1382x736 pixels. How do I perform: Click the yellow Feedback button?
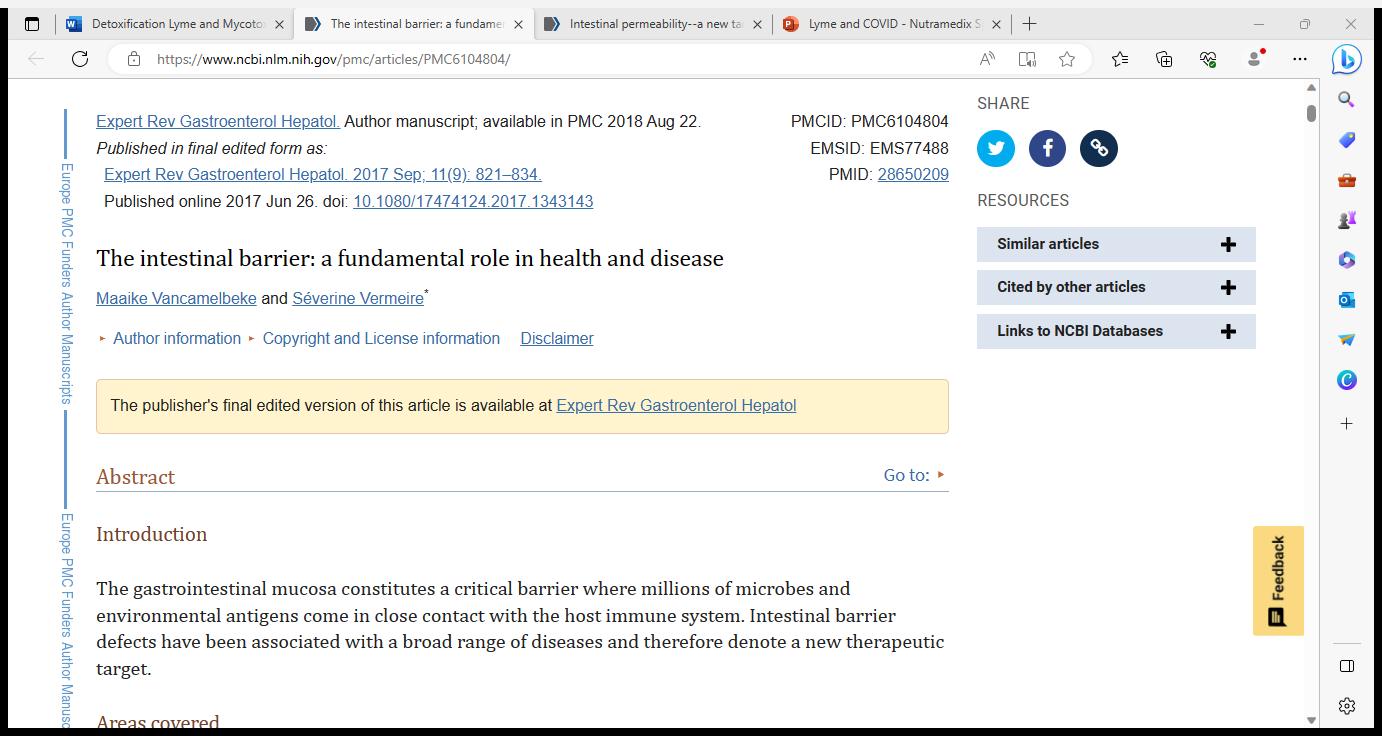coord(1277,580)
